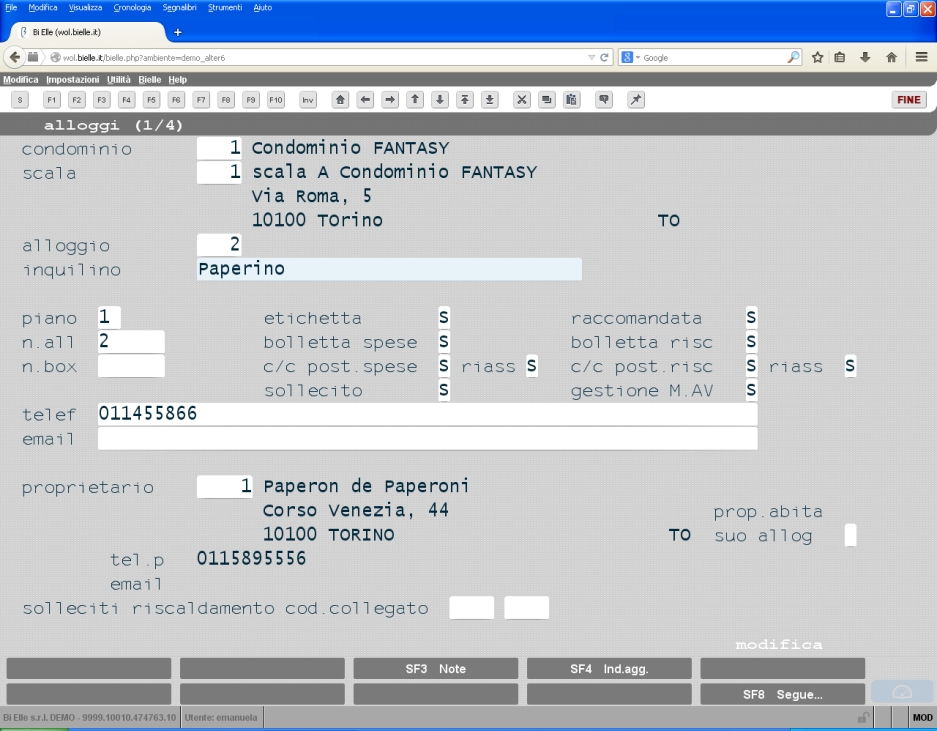Click the Inv toolbar button

tap(308, 100)
